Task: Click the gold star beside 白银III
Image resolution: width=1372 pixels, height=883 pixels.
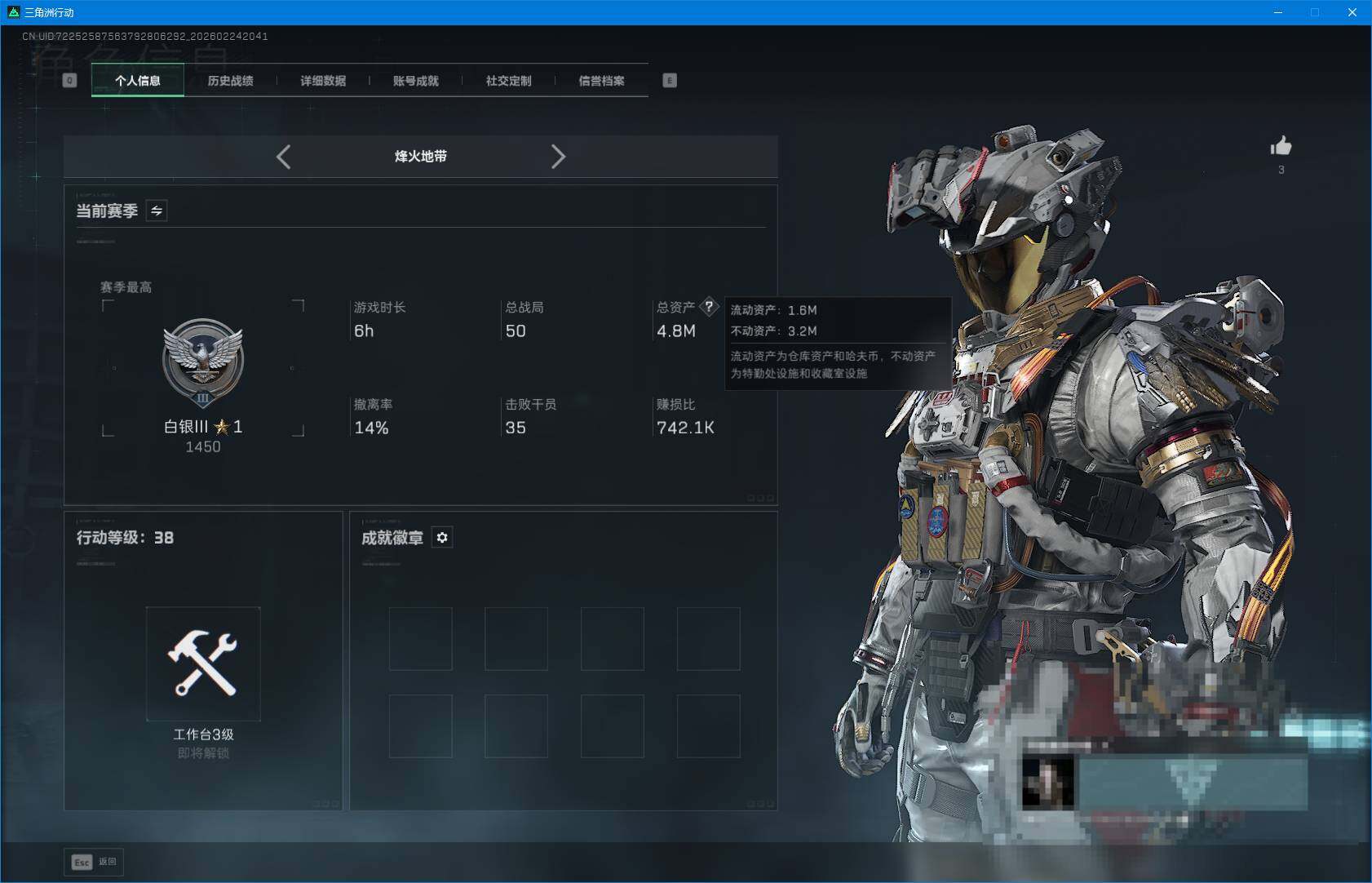Action: coord(222,426)
